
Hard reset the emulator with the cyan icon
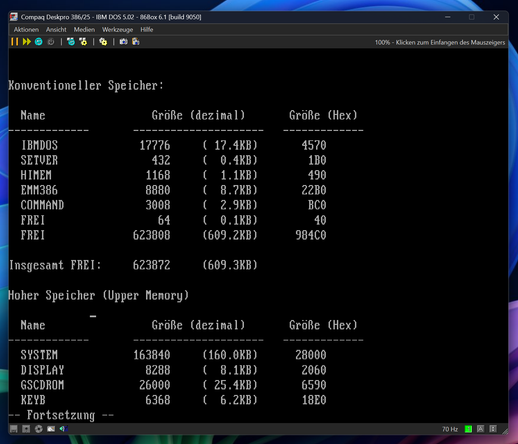tap(39, 42)
